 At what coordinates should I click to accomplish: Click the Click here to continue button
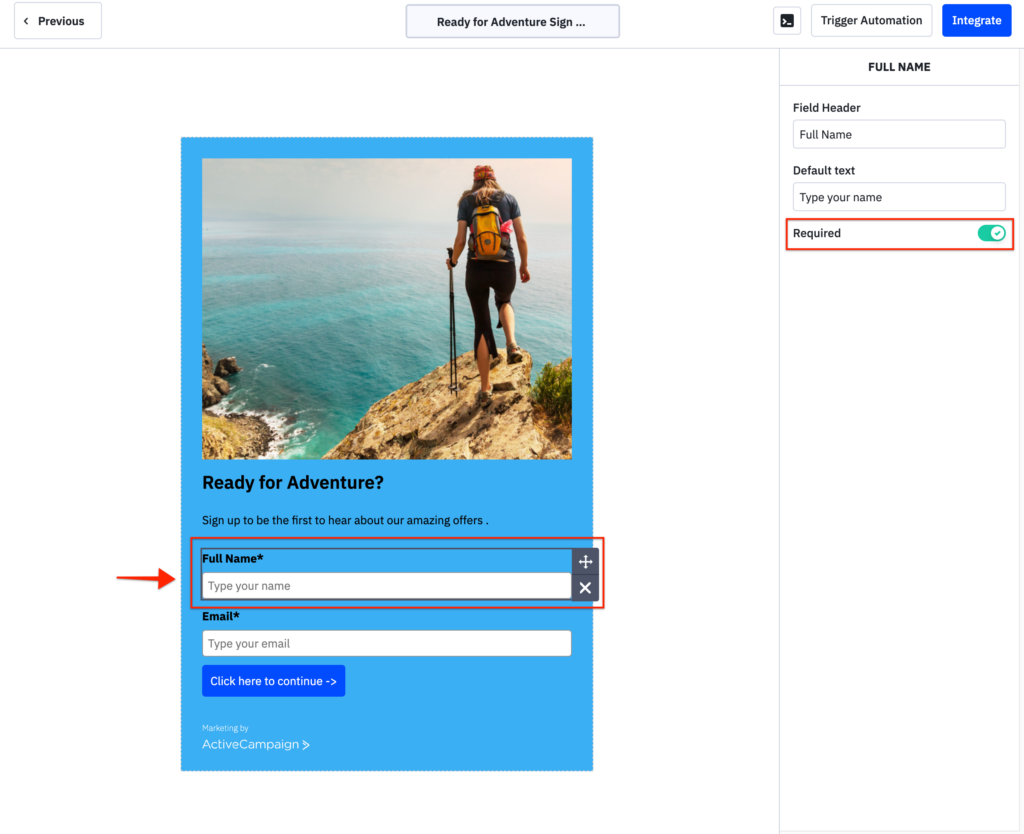[273, 680]
